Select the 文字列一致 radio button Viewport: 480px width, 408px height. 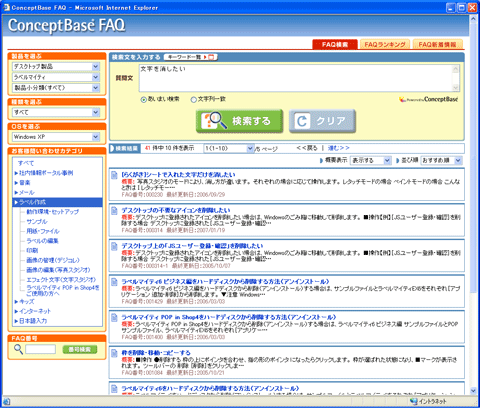pyautogui.click(x=193, y=99)
